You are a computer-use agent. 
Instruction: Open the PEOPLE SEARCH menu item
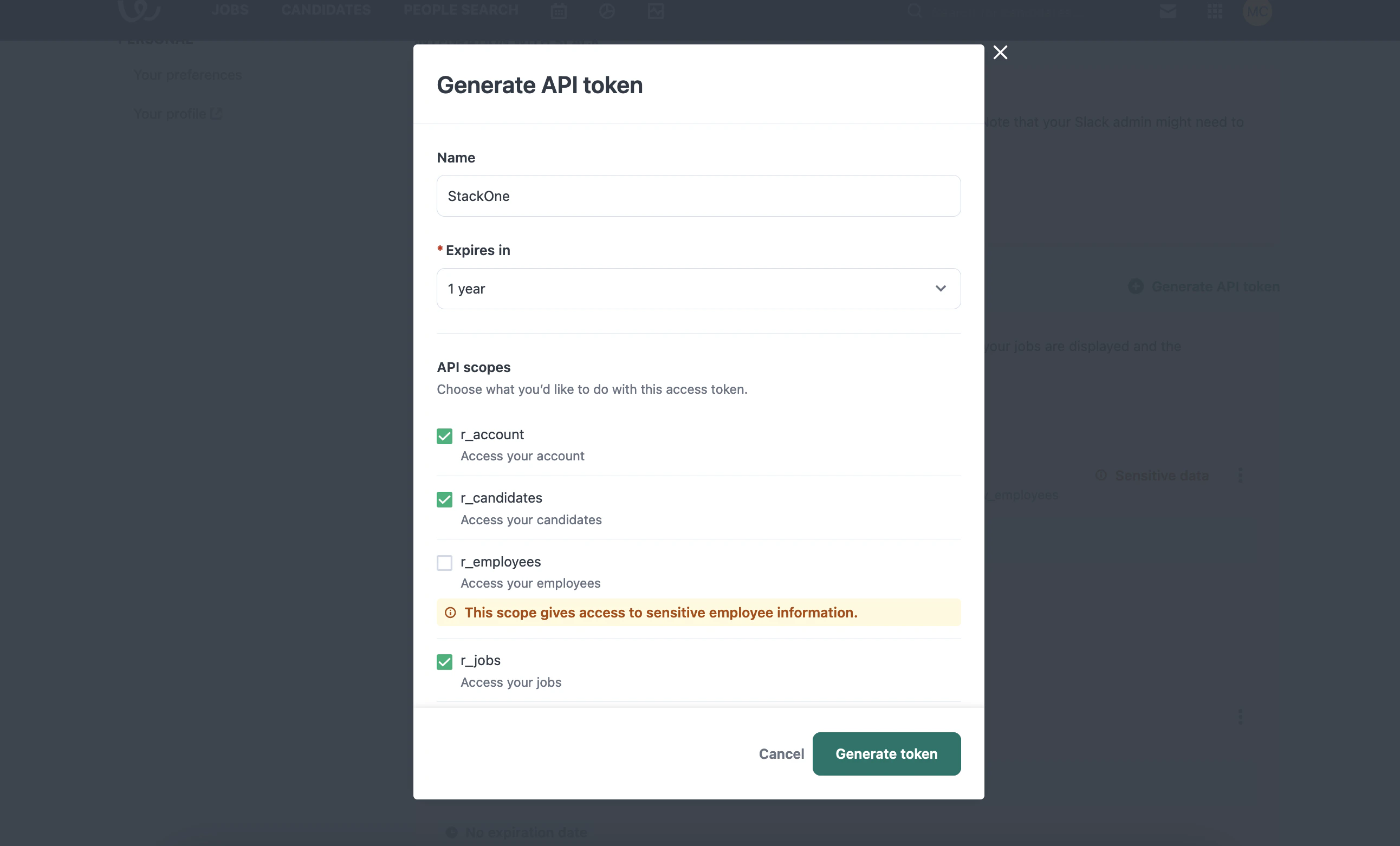coord(461,10)
